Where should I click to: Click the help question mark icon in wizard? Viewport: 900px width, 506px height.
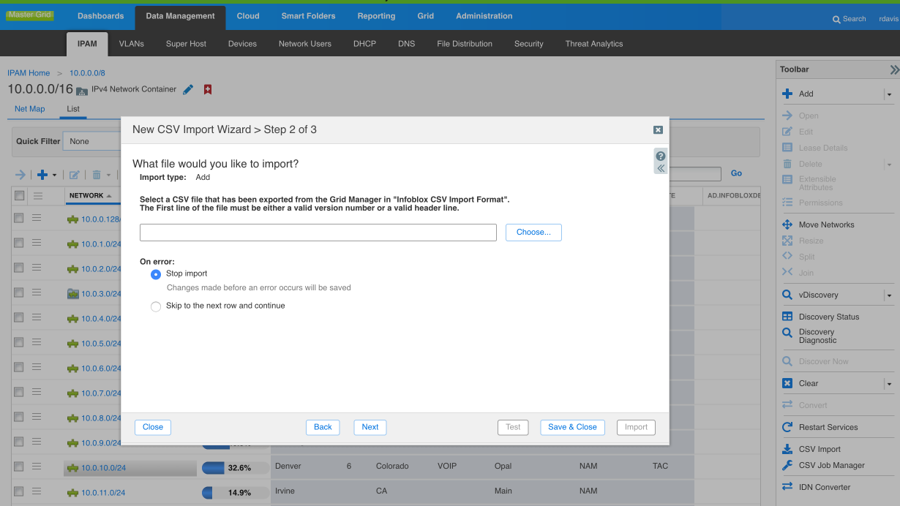[x=660, y=156]
